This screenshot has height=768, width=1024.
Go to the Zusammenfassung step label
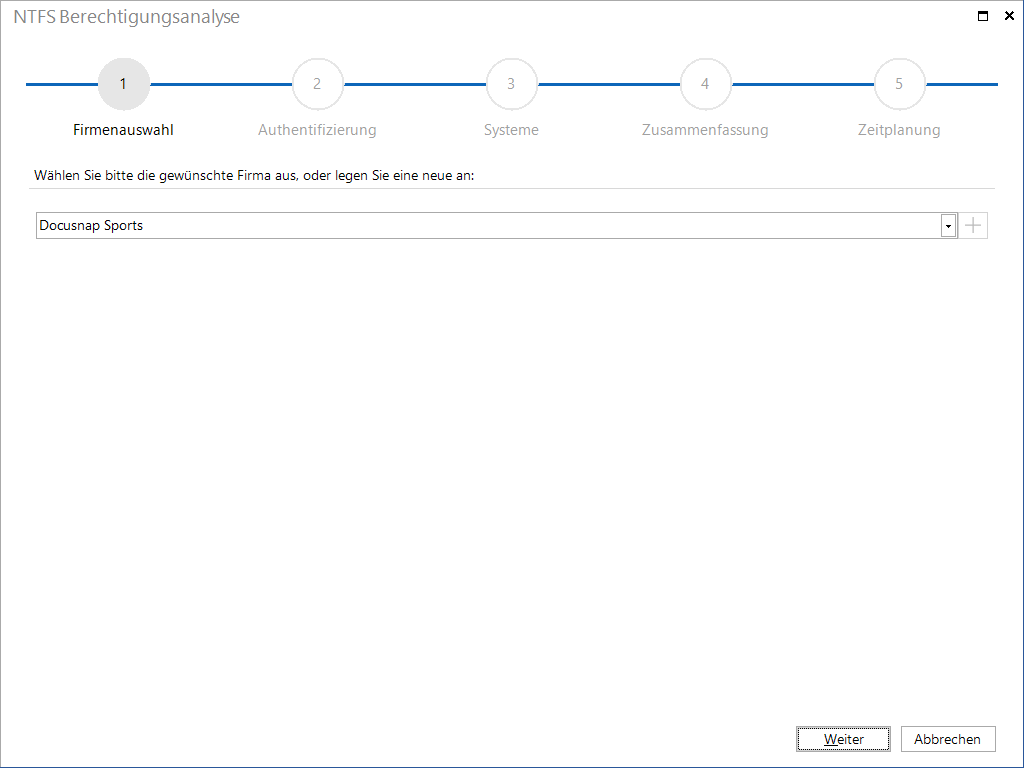[705, 130]
